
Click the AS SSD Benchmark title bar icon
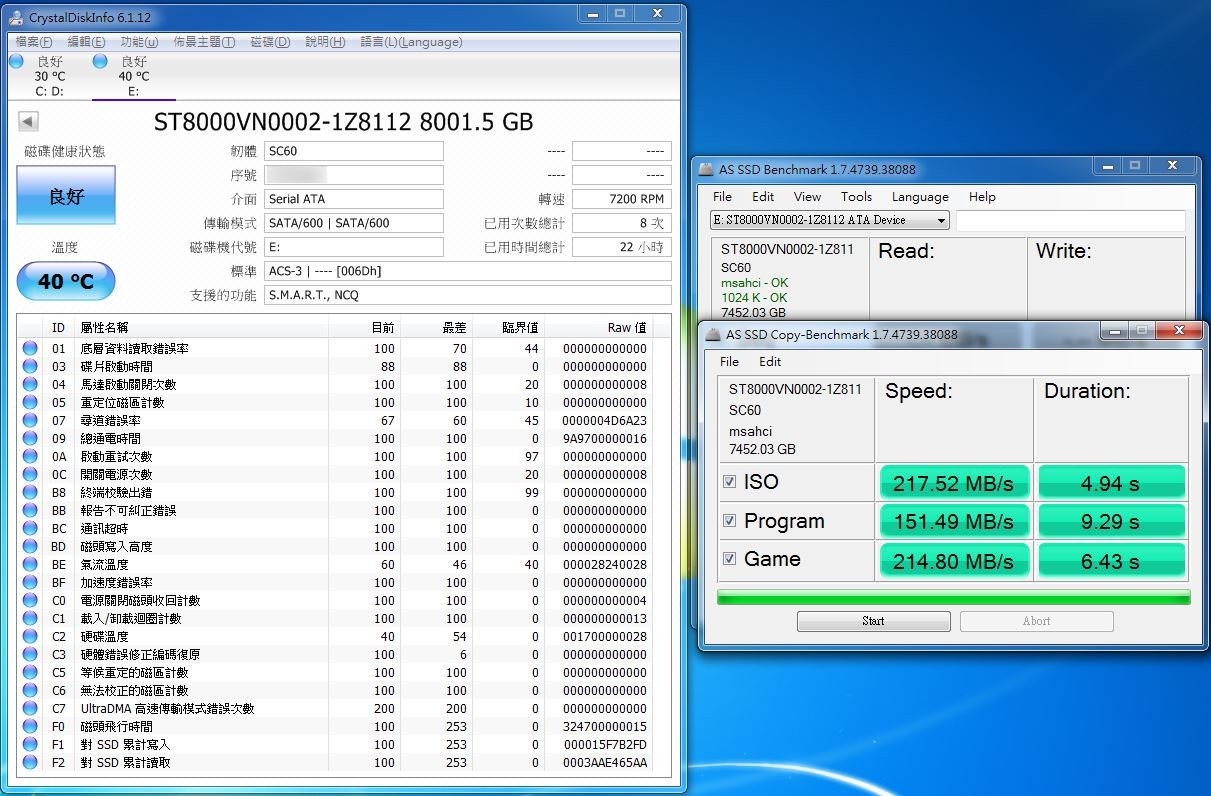pos(706,169)
